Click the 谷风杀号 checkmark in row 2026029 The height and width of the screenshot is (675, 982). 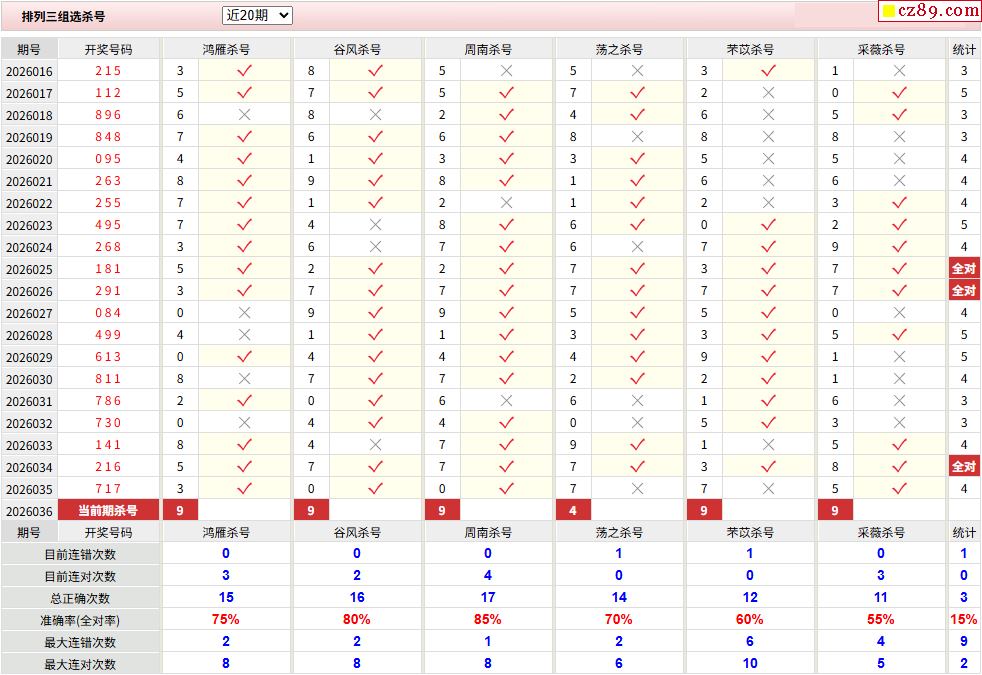pos(375,357)
